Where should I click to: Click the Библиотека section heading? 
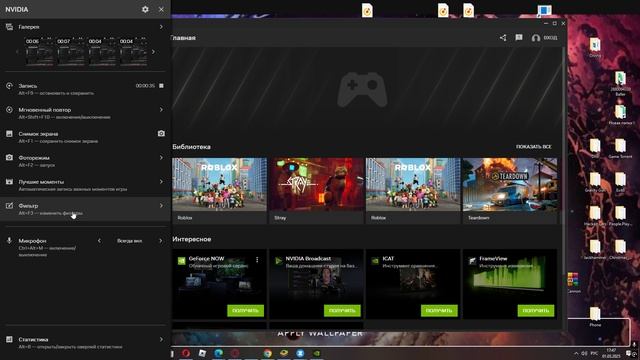click(191, 147)
